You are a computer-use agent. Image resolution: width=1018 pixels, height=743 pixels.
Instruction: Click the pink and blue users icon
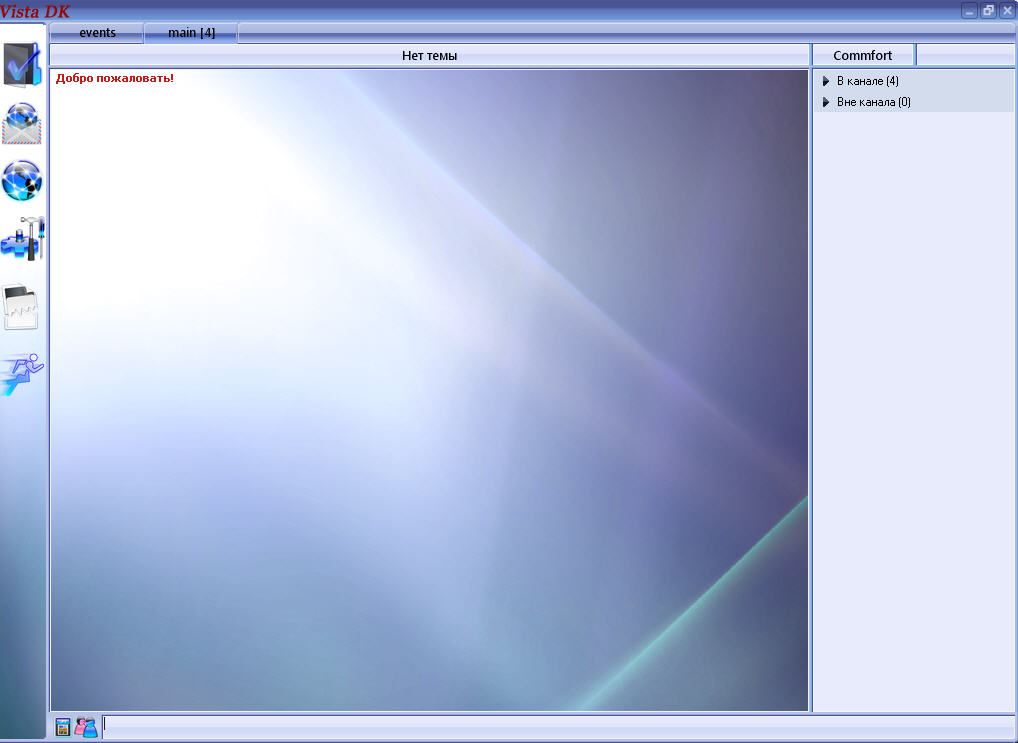pos(86,727)
